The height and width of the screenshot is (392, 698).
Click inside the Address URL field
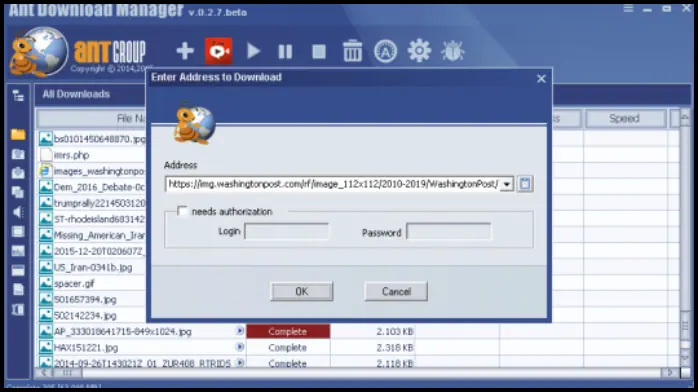[x=333, y=184]
